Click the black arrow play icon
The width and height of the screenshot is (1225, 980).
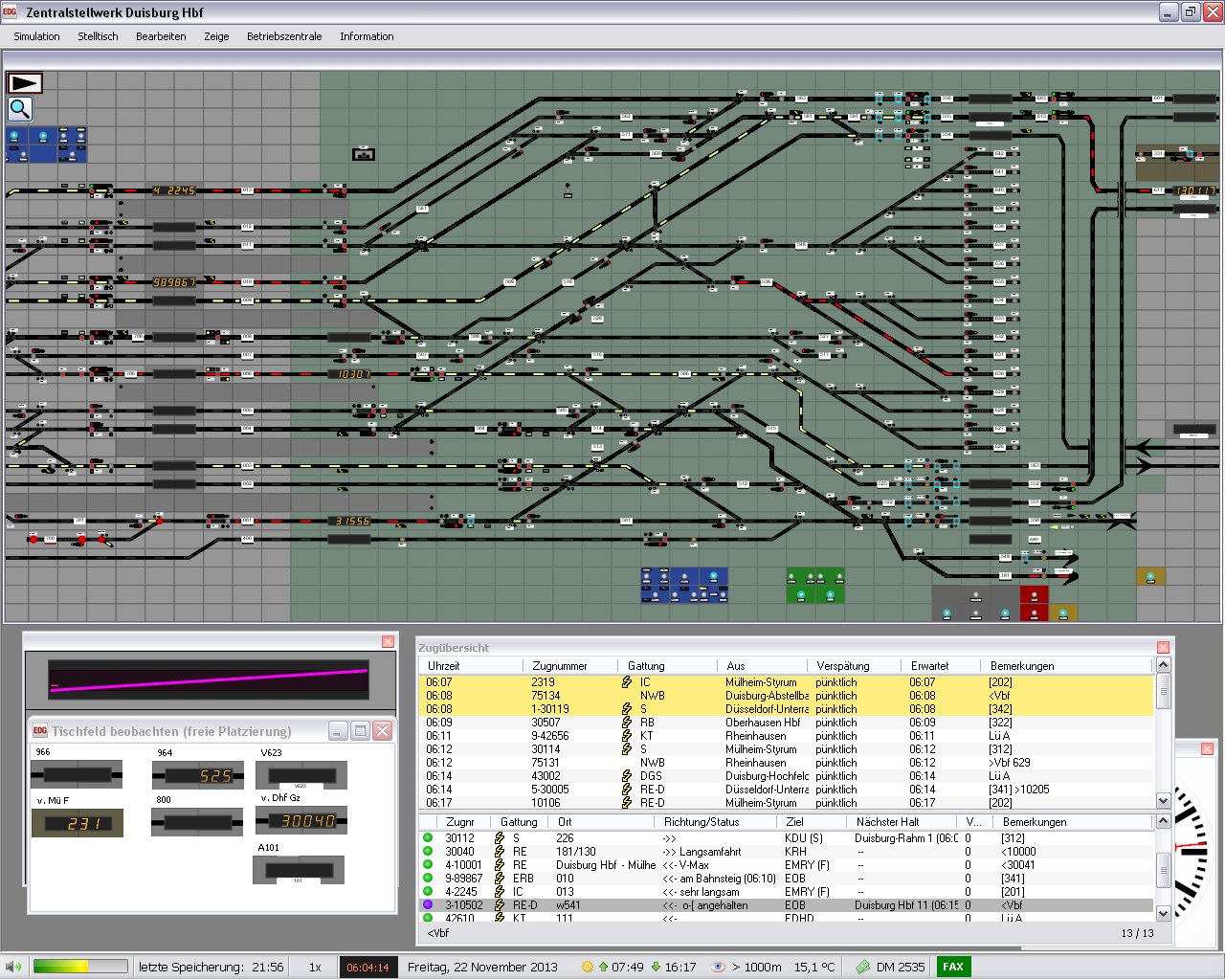coord(25,83)
